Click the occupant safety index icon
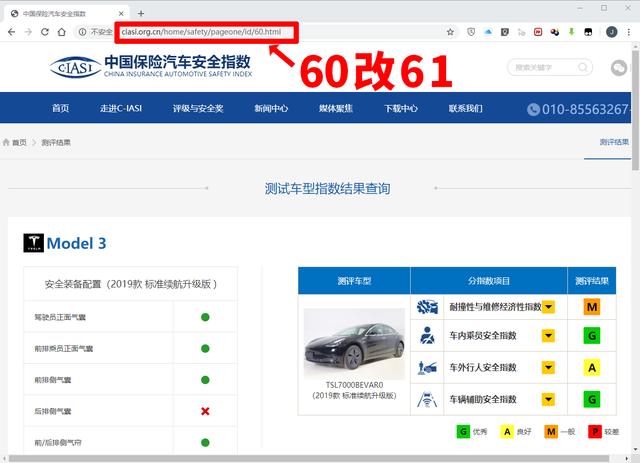Image resolution: width=640 pixels, height=463 pixels. point(427,336)
